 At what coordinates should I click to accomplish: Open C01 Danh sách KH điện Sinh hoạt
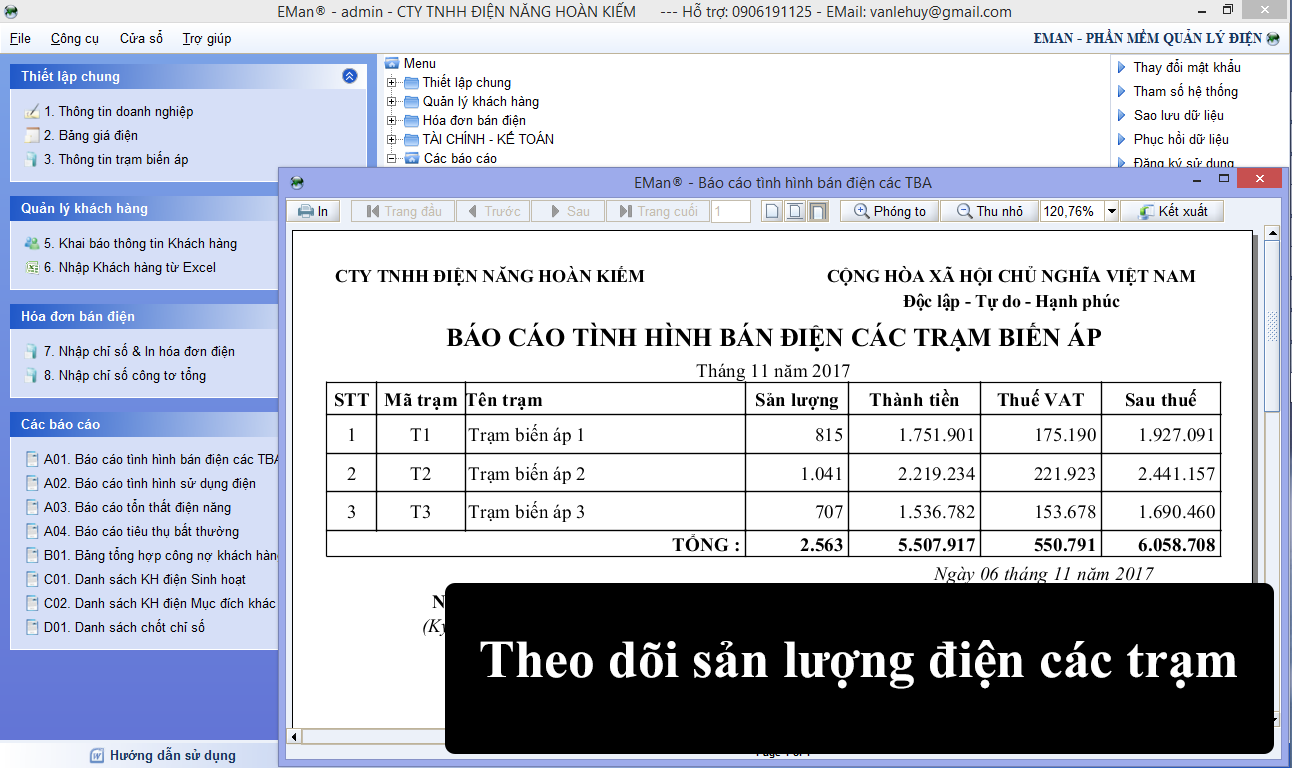click(x=145, y=579)
